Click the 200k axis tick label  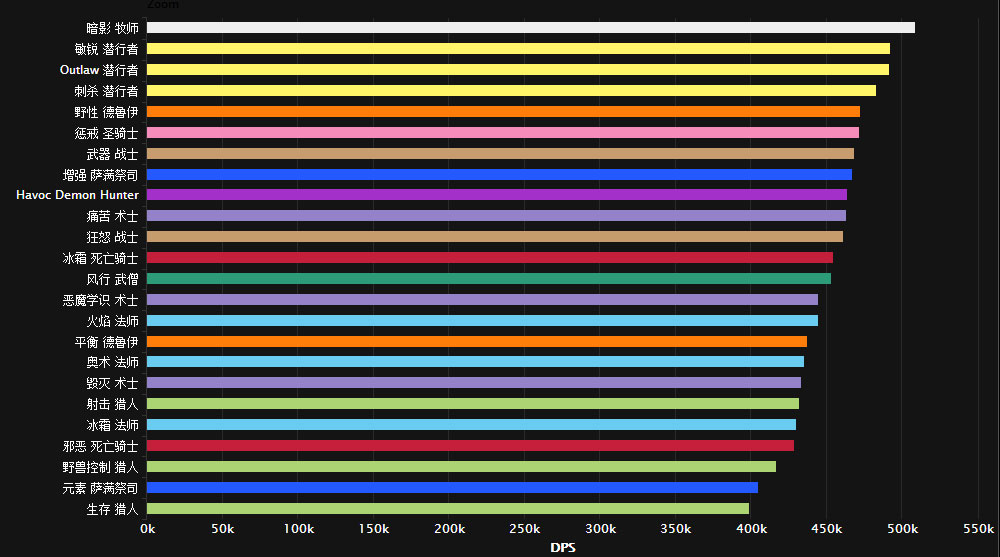coord(450,529)
